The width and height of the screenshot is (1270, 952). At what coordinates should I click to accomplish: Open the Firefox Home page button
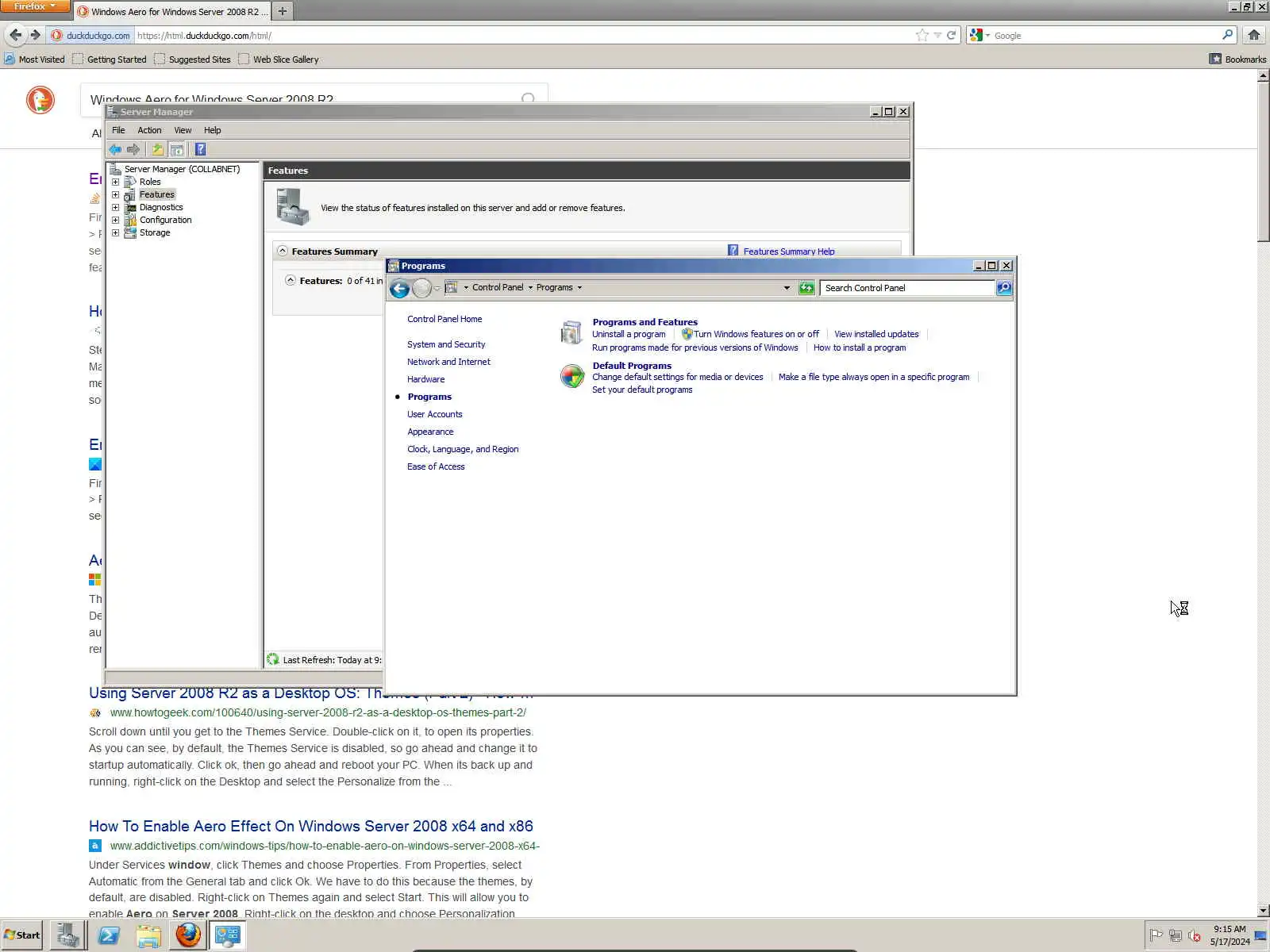pos(1254,35)
